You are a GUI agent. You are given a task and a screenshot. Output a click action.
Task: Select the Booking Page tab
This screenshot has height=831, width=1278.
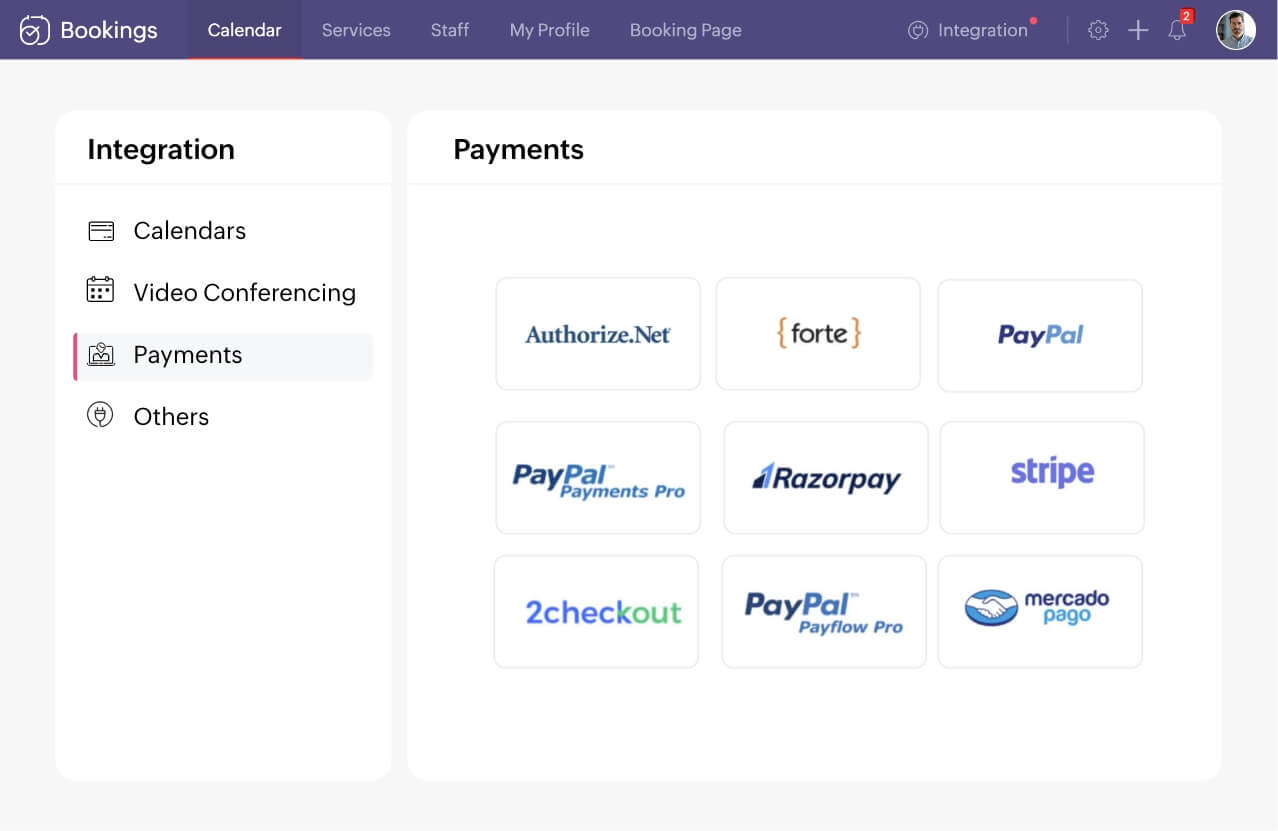(686, 30)
